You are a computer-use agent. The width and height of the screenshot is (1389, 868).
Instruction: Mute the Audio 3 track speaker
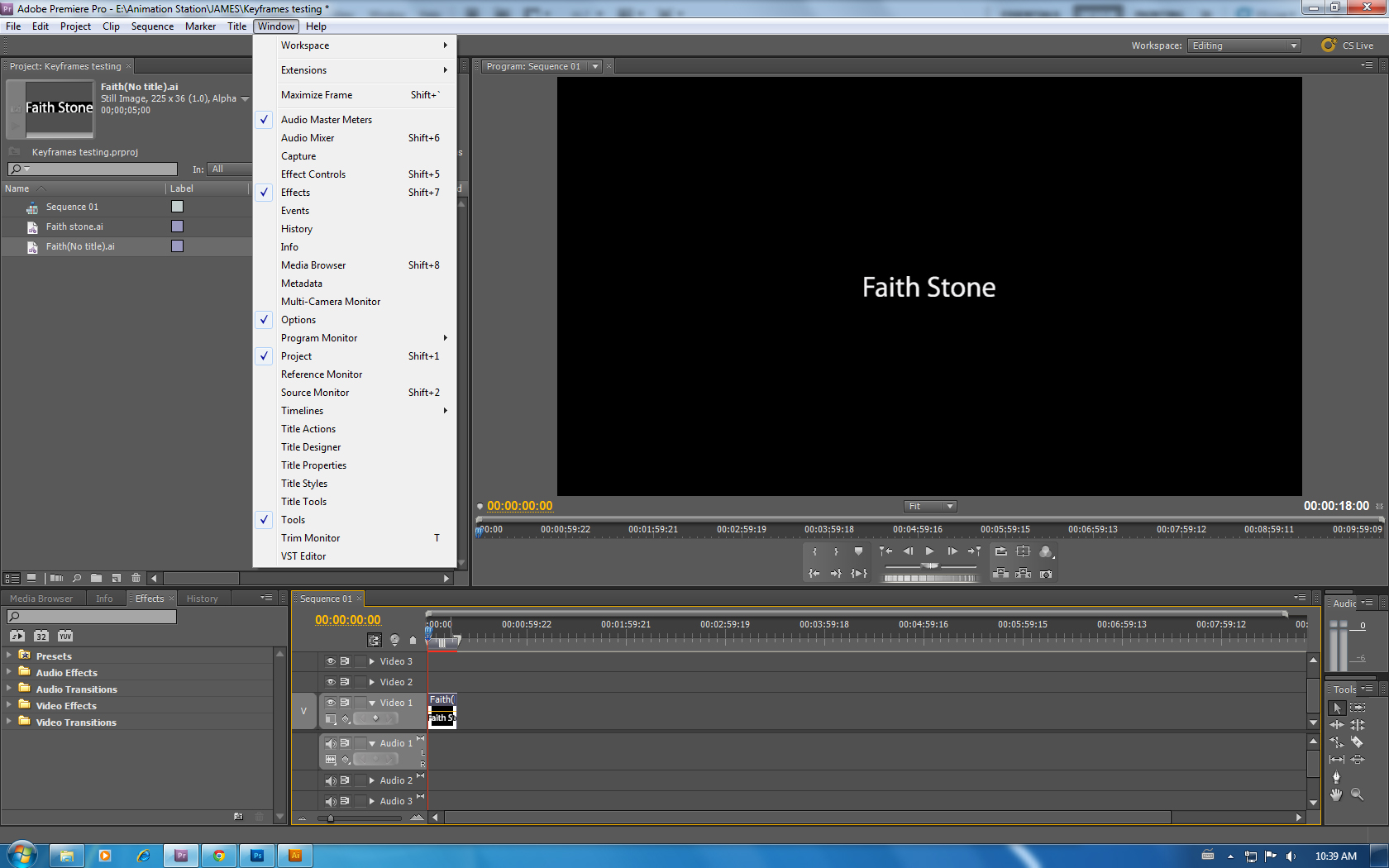click(331, 801)
